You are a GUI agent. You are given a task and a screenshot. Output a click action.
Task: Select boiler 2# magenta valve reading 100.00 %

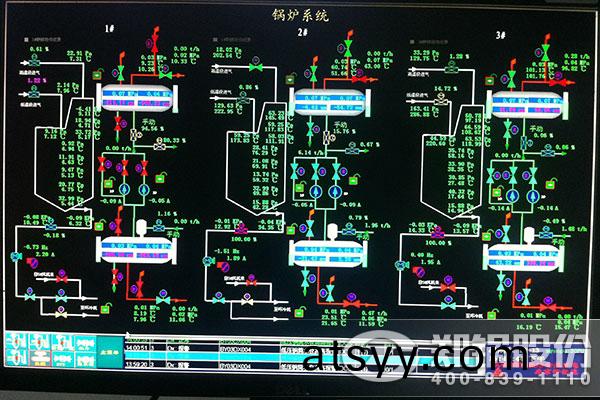[x=241, y=230]
